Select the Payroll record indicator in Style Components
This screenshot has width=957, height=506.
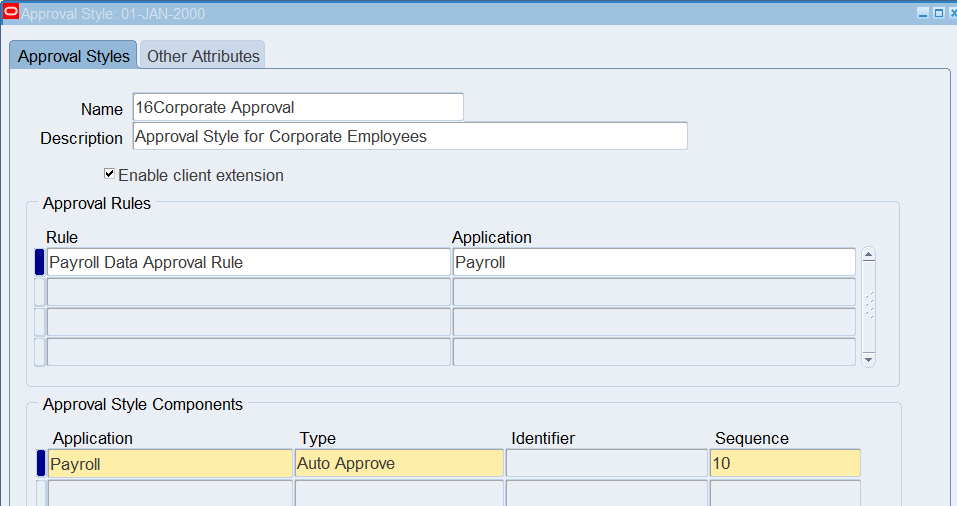(41, 463)
